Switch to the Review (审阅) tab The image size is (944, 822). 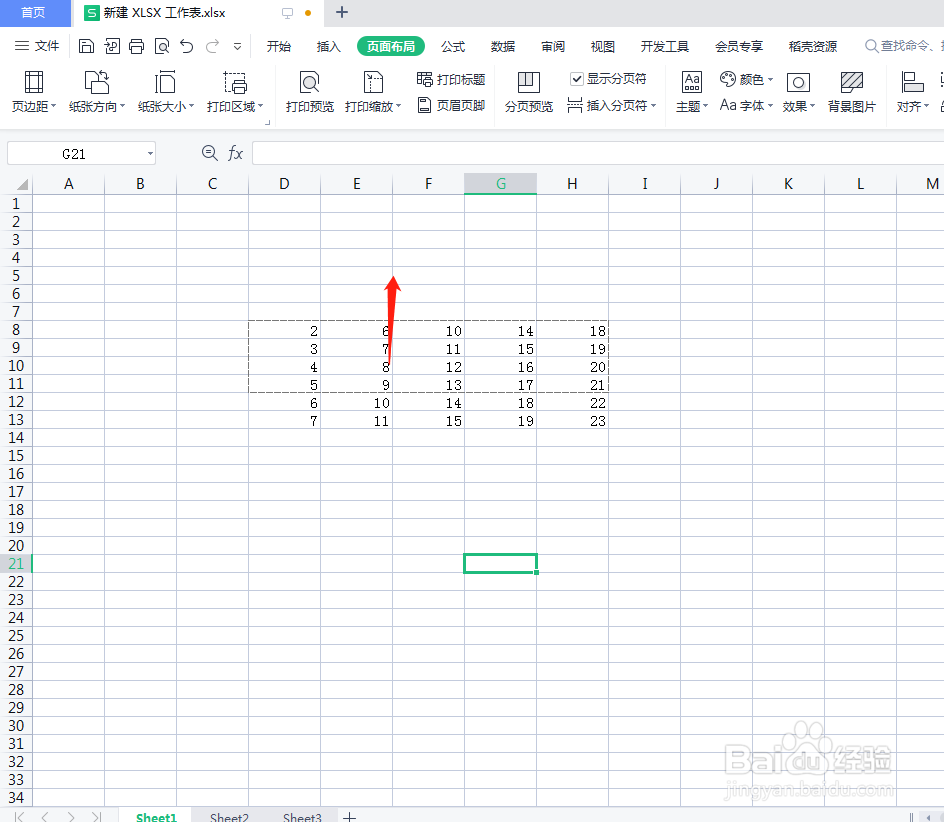[x=553, y=46]
